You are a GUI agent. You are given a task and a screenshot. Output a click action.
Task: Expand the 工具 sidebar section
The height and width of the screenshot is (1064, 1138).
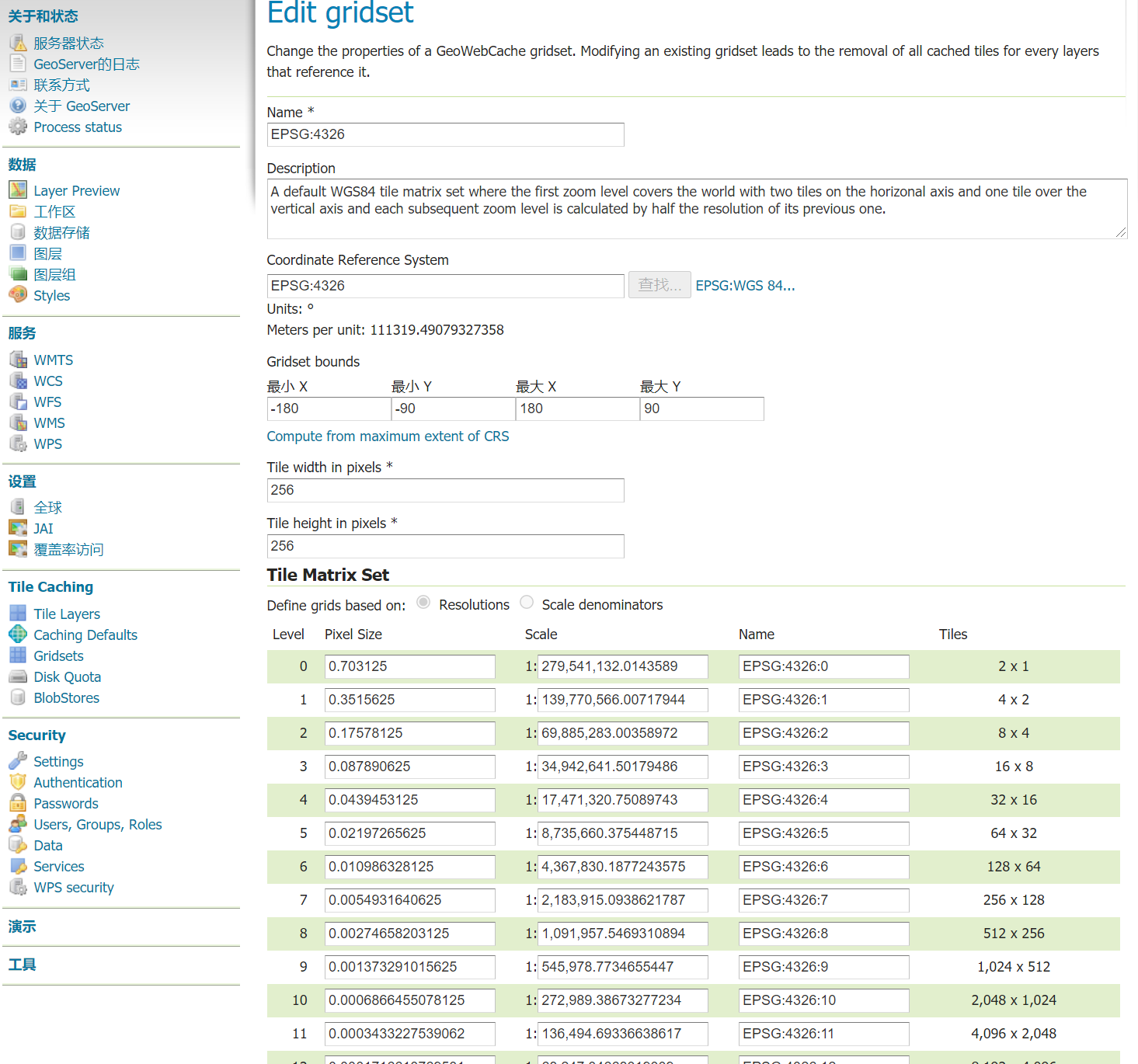tap(23, 965)
